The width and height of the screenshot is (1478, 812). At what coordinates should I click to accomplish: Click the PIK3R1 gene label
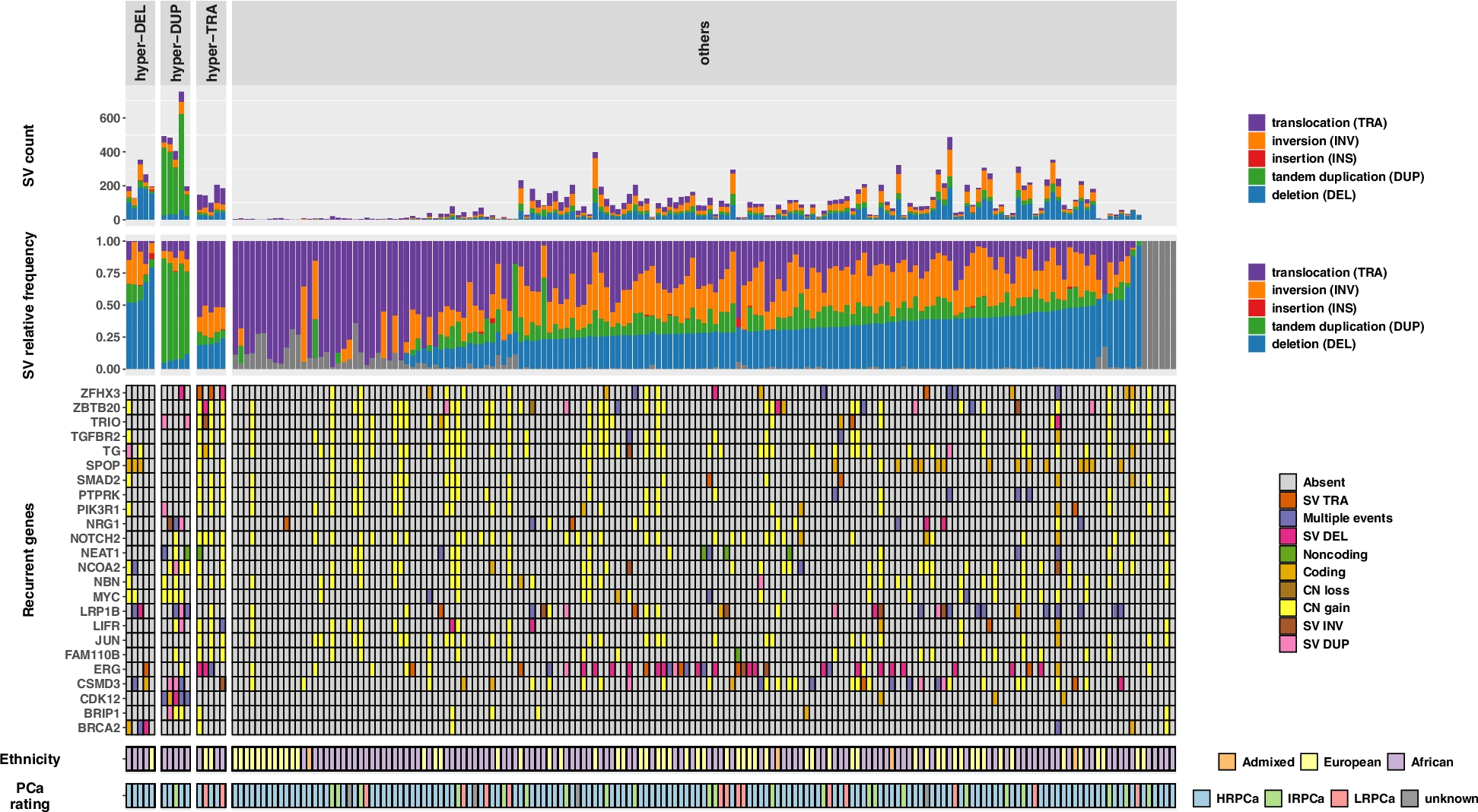coord(99,509)
